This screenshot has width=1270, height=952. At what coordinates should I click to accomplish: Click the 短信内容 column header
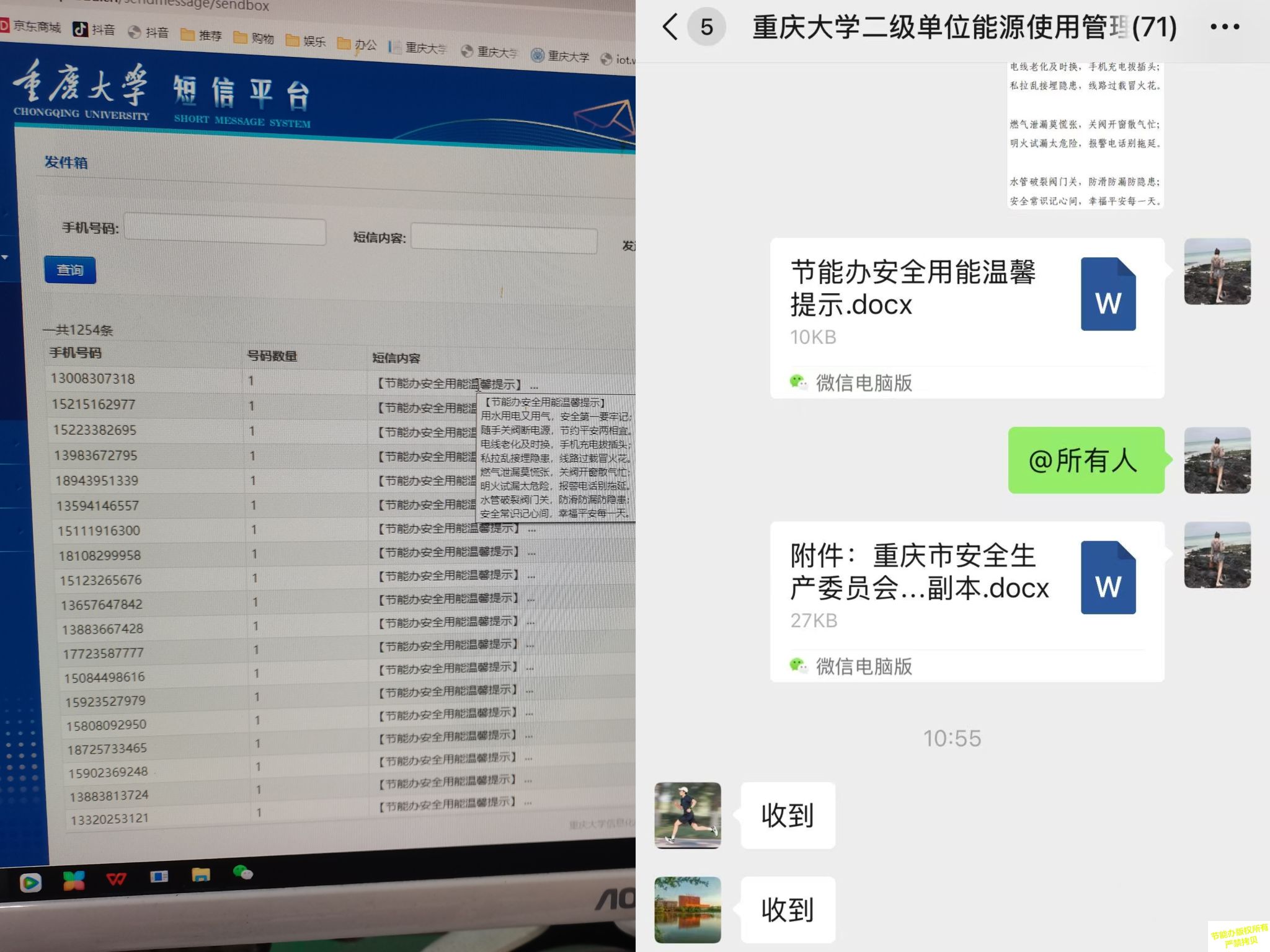coord(396,358)
